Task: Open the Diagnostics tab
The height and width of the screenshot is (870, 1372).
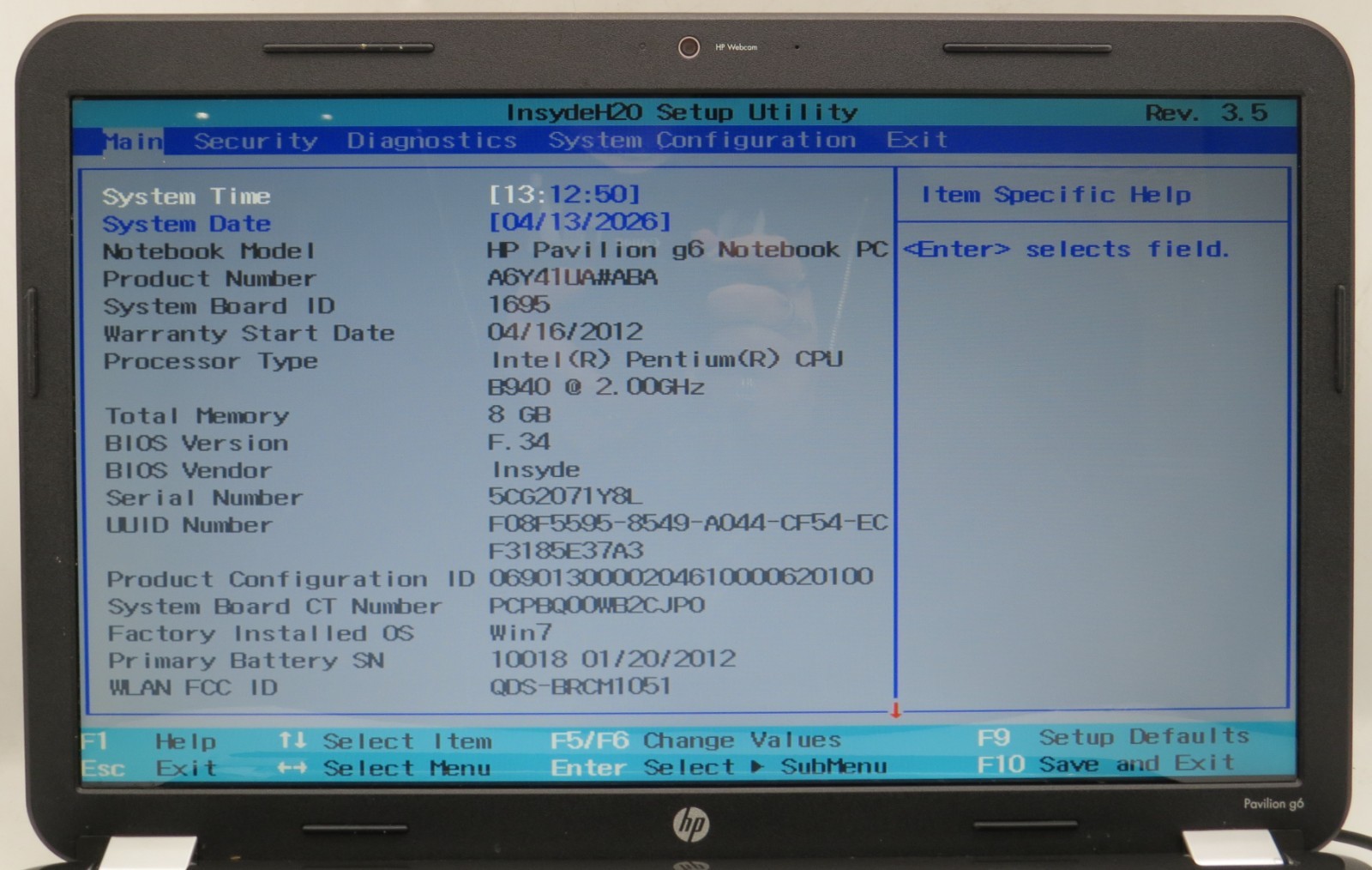Action: tap(431, 140)
